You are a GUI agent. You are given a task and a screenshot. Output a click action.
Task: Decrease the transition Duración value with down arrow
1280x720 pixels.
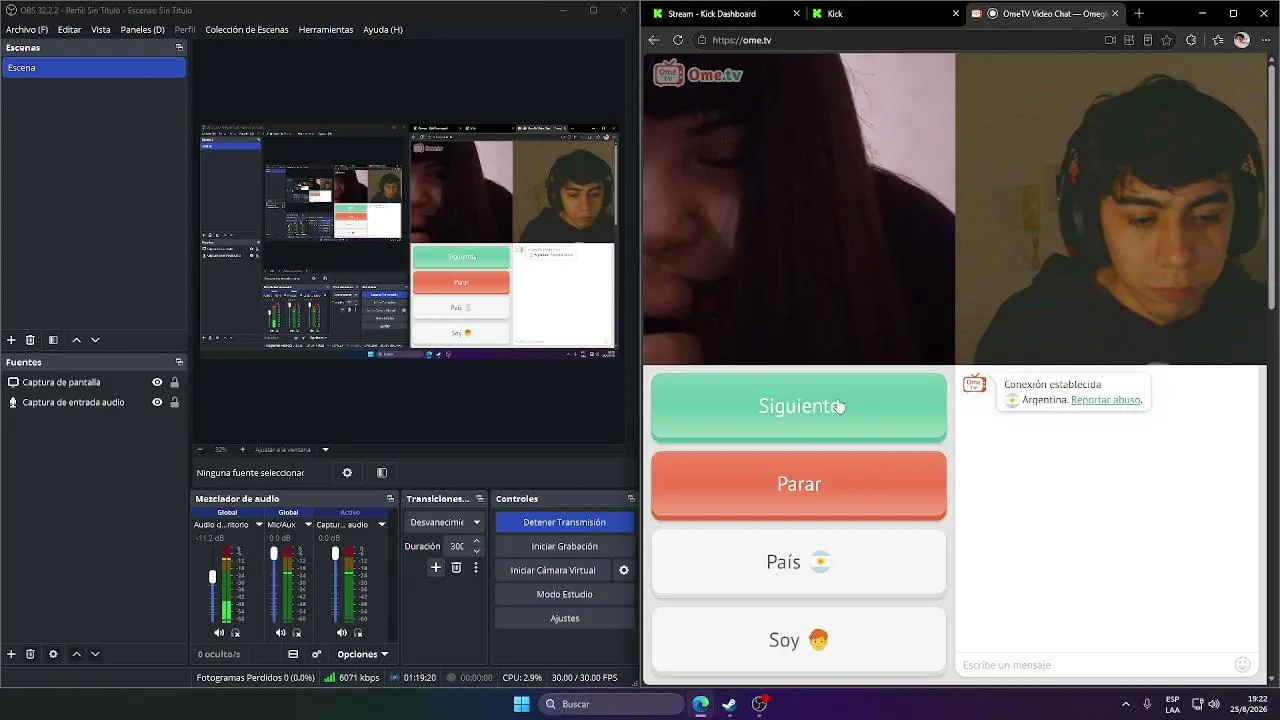click(476, 551)
